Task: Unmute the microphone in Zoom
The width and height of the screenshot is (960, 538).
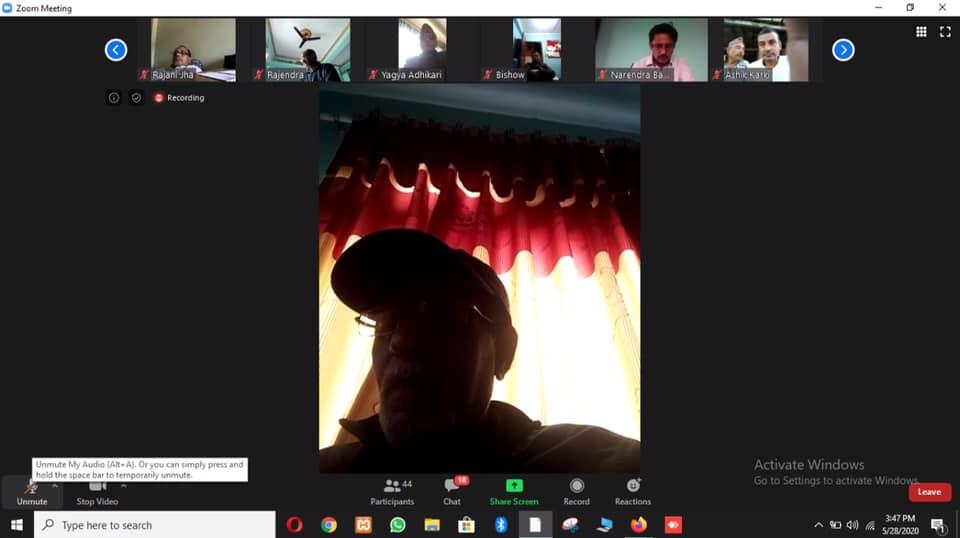Action: pos(31,491)
